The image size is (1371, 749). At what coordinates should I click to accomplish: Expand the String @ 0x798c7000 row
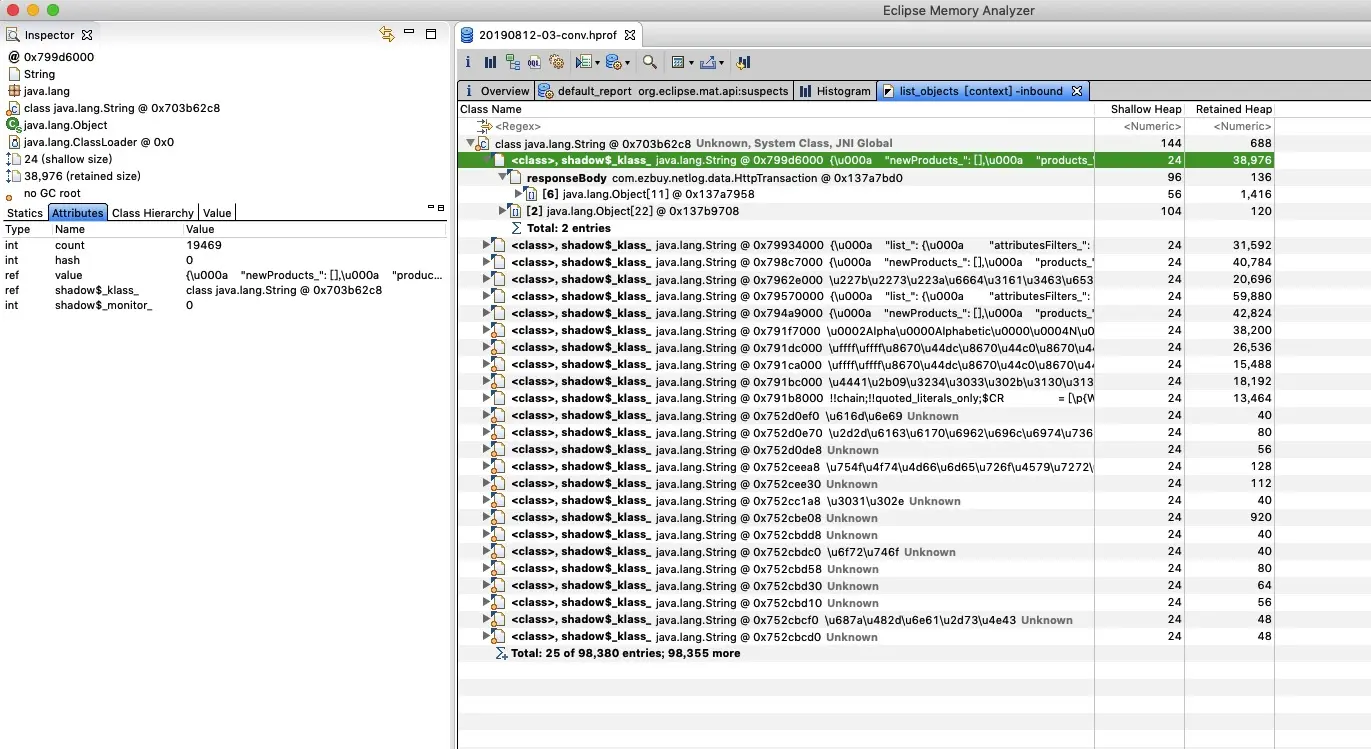pos(487,262)
